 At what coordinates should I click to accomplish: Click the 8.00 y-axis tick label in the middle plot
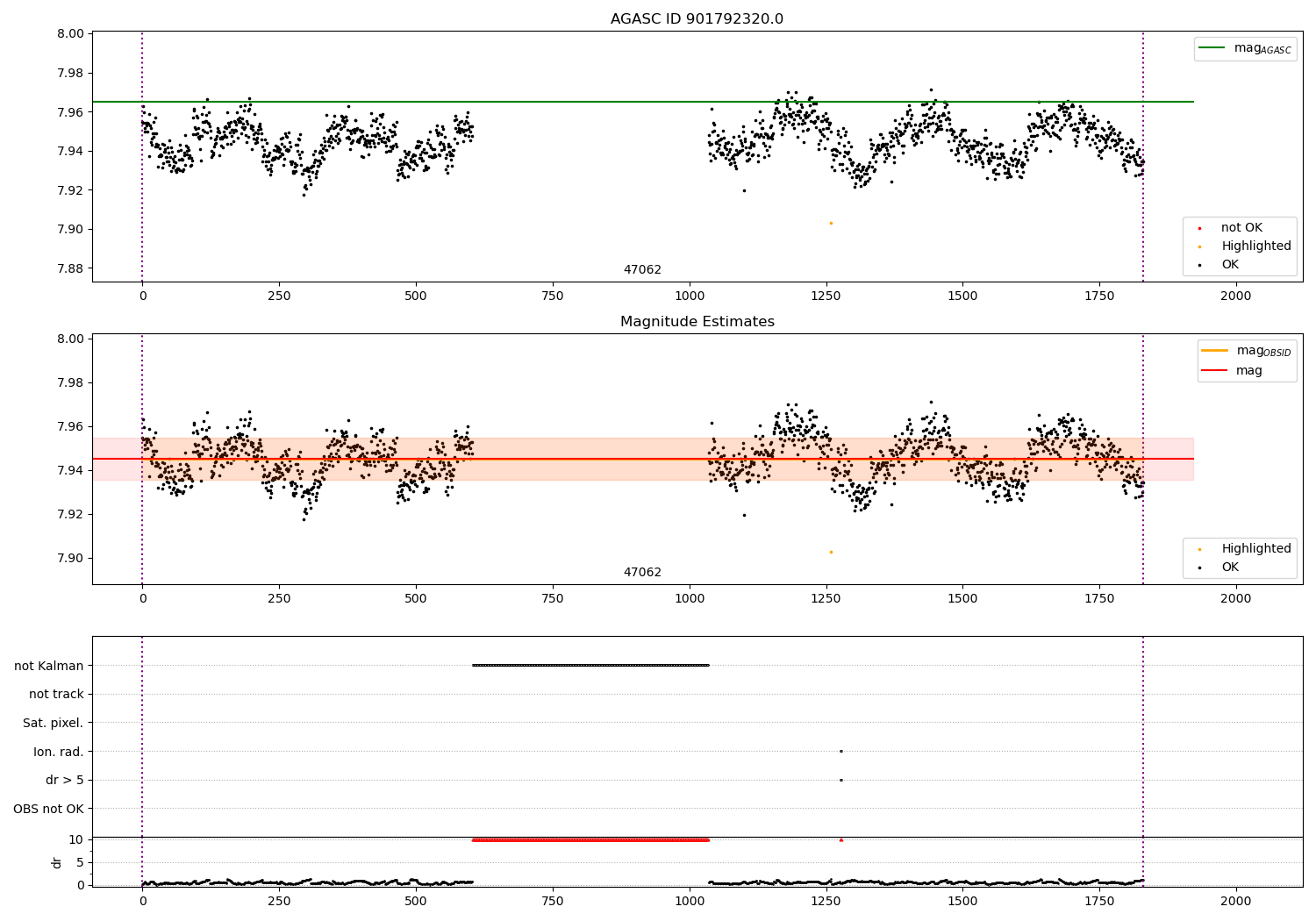70,339
